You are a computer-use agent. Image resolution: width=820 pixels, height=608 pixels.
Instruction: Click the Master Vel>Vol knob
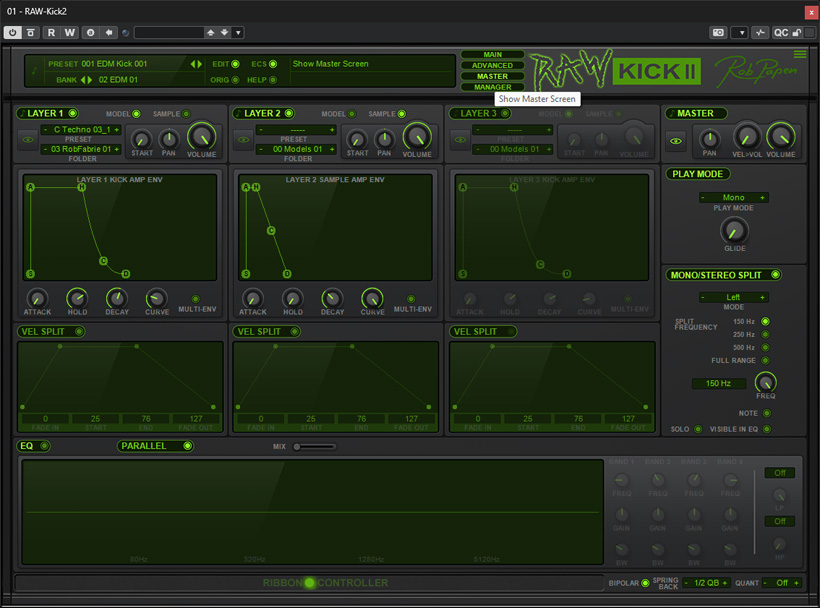click(x=746, y=136)
